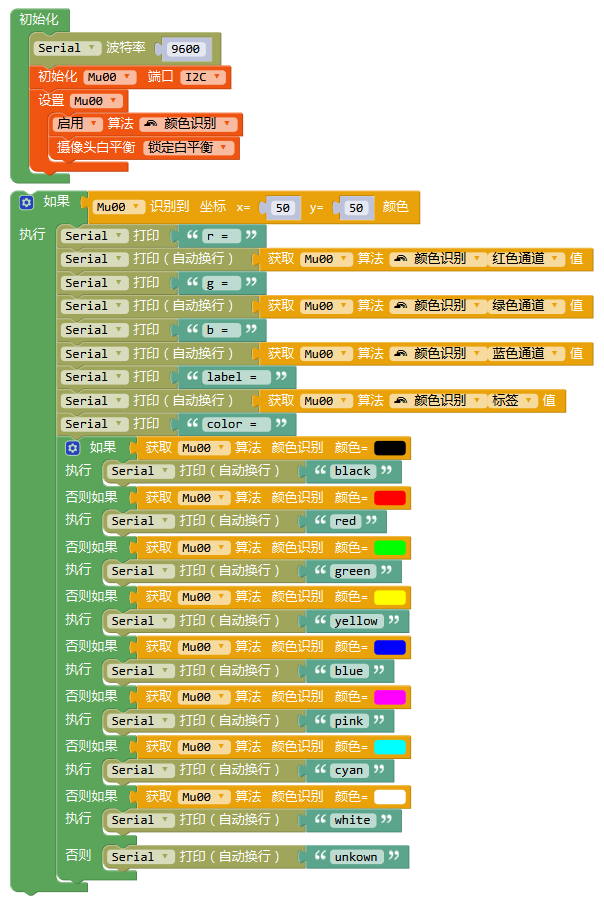Edit the "color =" text string
This screenshot has height=904, width=604.
click(x=236, y=424)
